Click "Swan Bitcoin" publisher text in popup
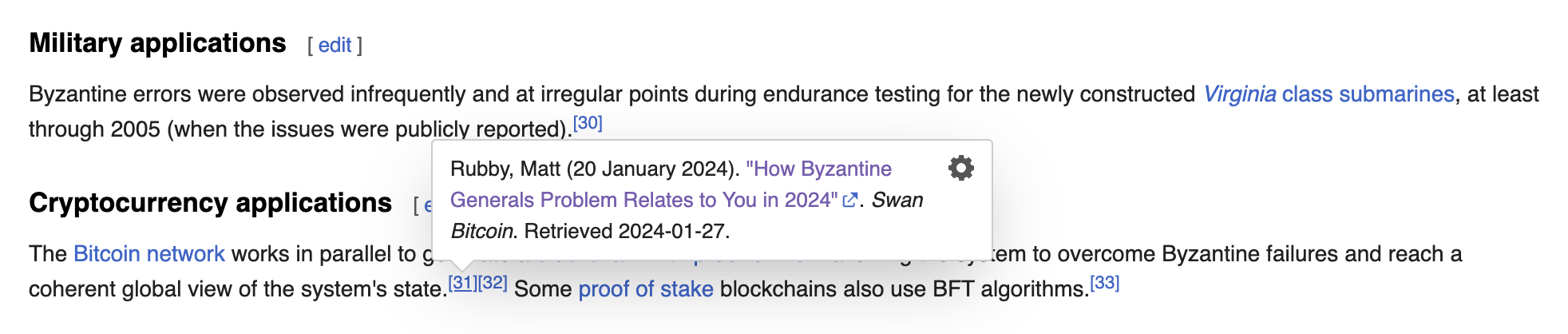The width and height of the screenshot is (1568, 334). (897, 201)
